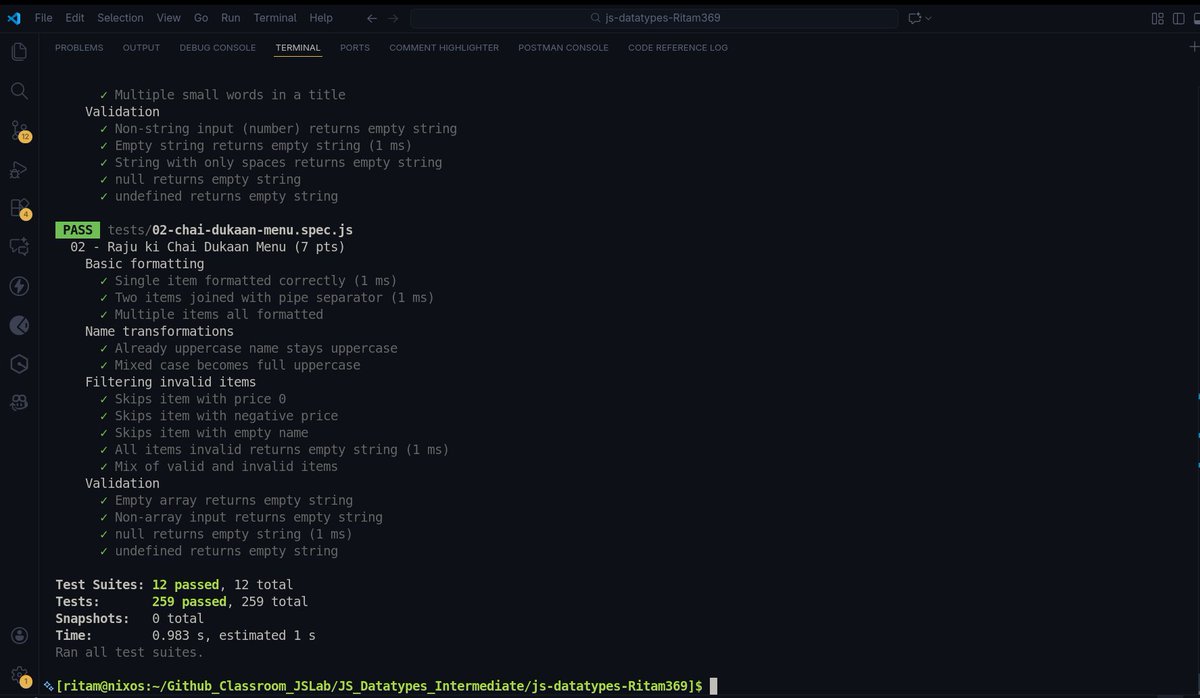Open the View menu

click(x=169, y=18)
